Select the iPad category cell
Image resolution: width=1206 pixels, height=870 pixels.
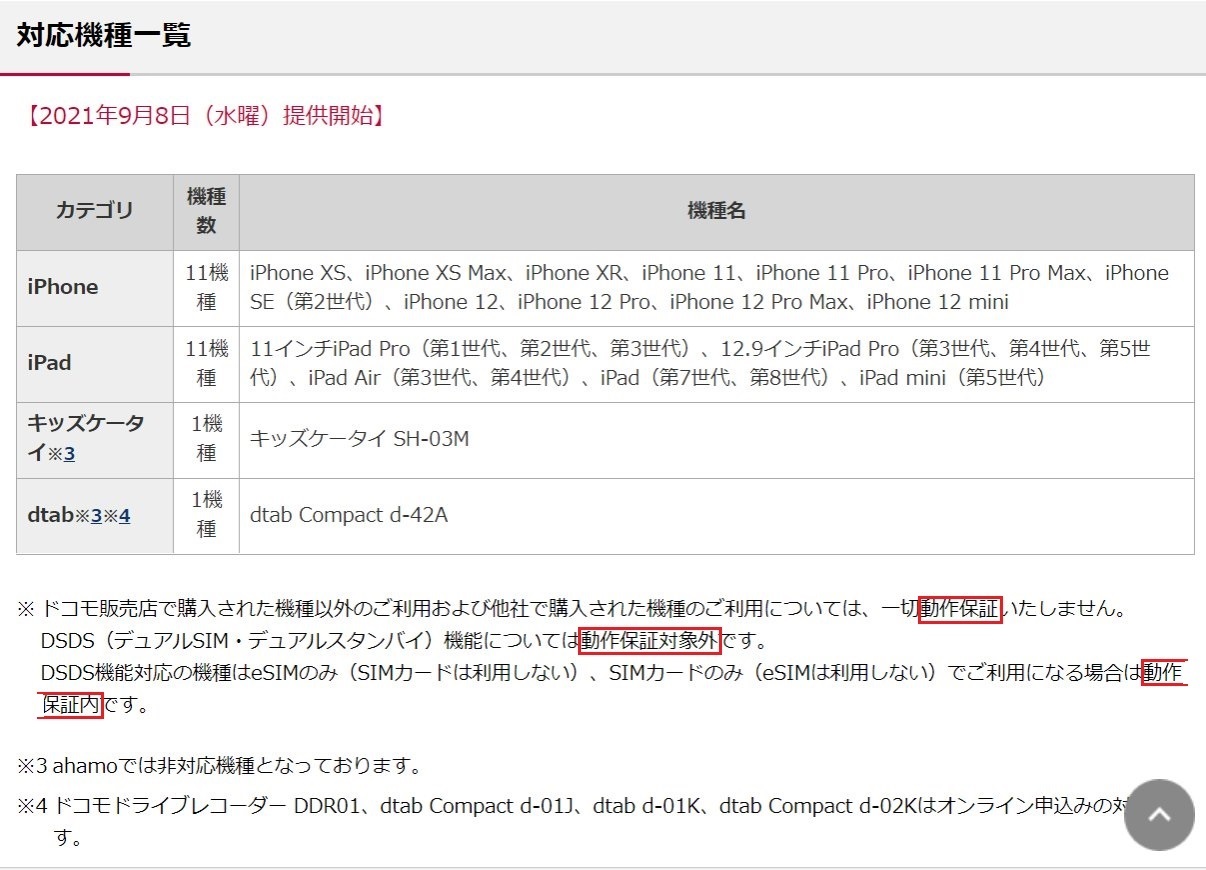pos(95,364)
